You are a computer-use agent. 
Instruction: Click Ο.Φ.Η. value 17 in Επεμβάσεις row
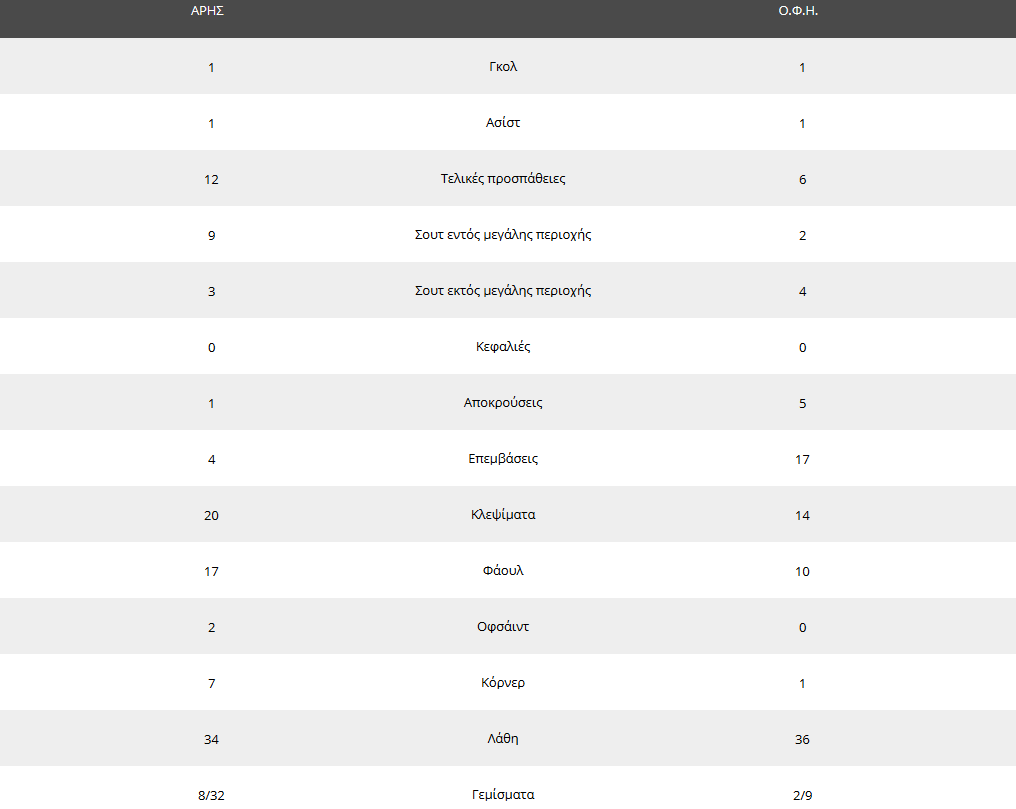802,460
